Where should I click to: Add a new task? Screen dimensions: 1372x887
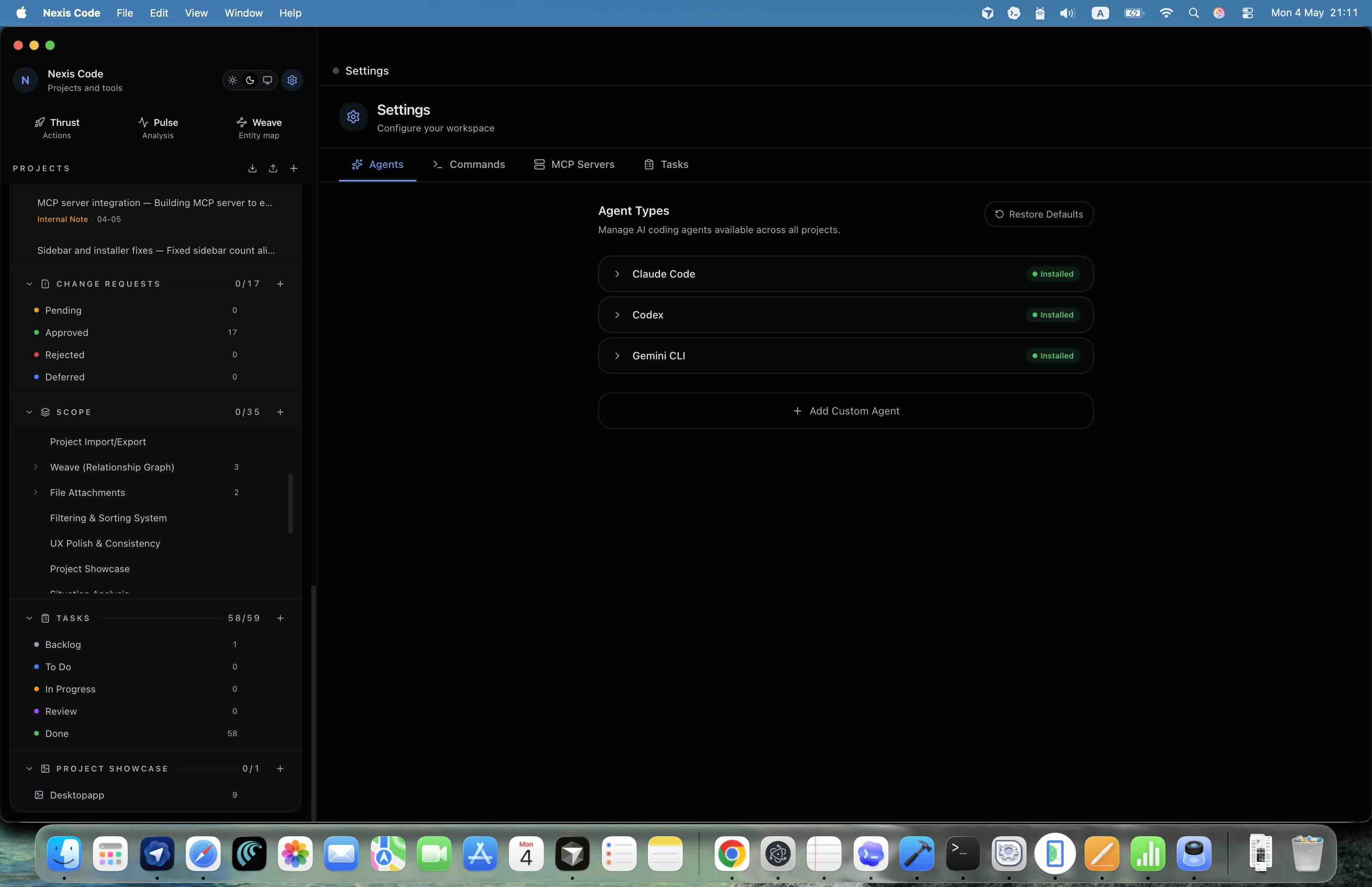click(x=280, y=618)
